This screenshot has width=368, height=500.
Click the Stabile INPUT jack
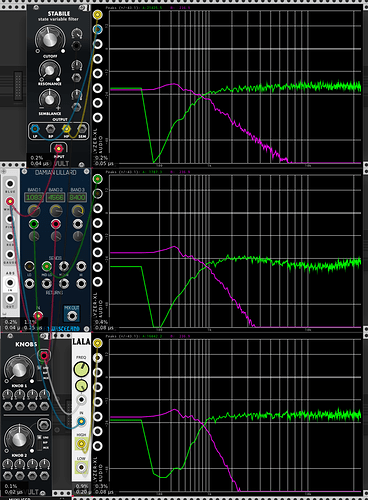tap(58, 148)
